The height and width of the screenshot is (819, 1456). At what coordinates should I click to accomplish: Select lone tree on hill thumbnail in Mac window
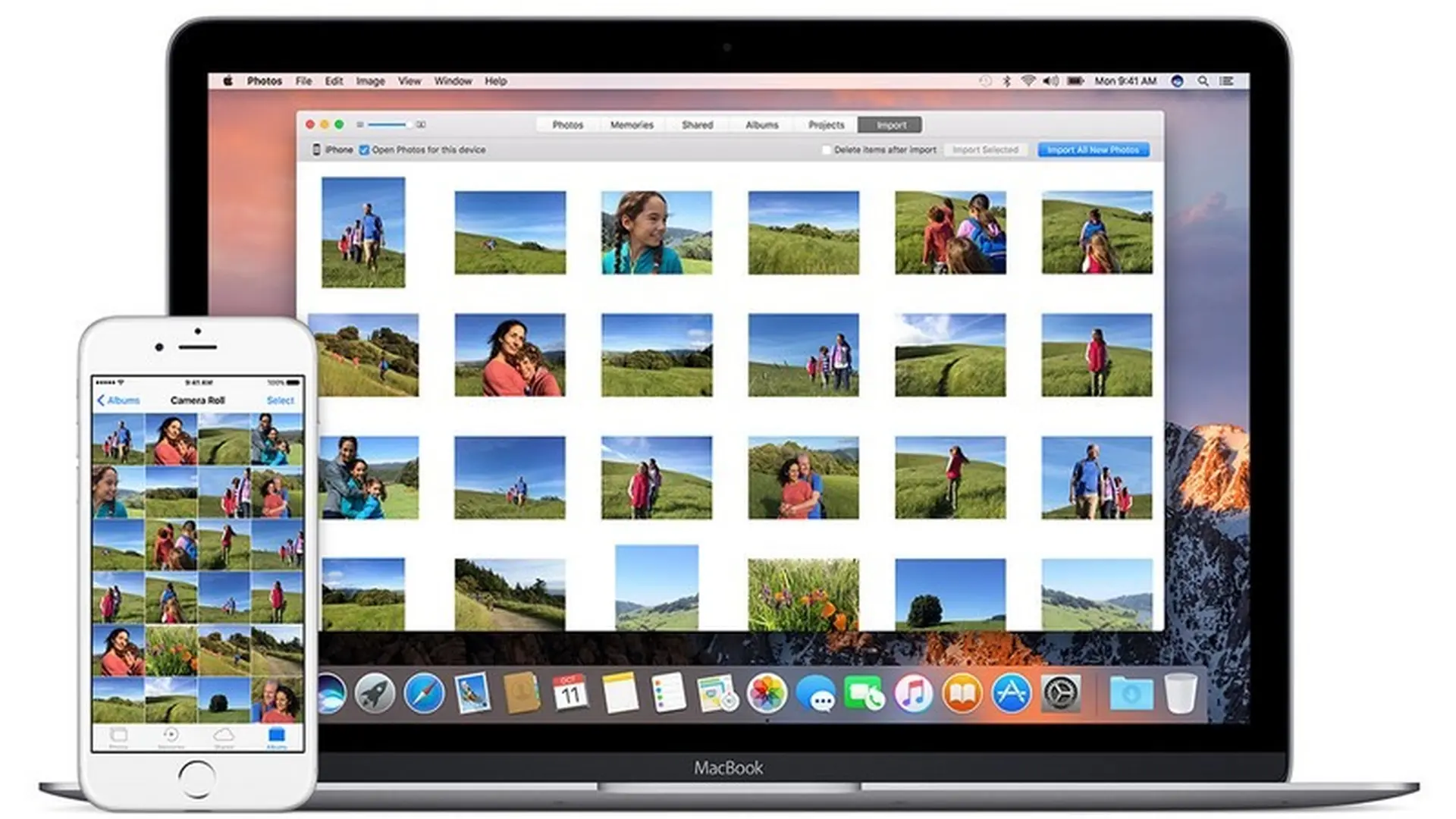coord(950,595)
